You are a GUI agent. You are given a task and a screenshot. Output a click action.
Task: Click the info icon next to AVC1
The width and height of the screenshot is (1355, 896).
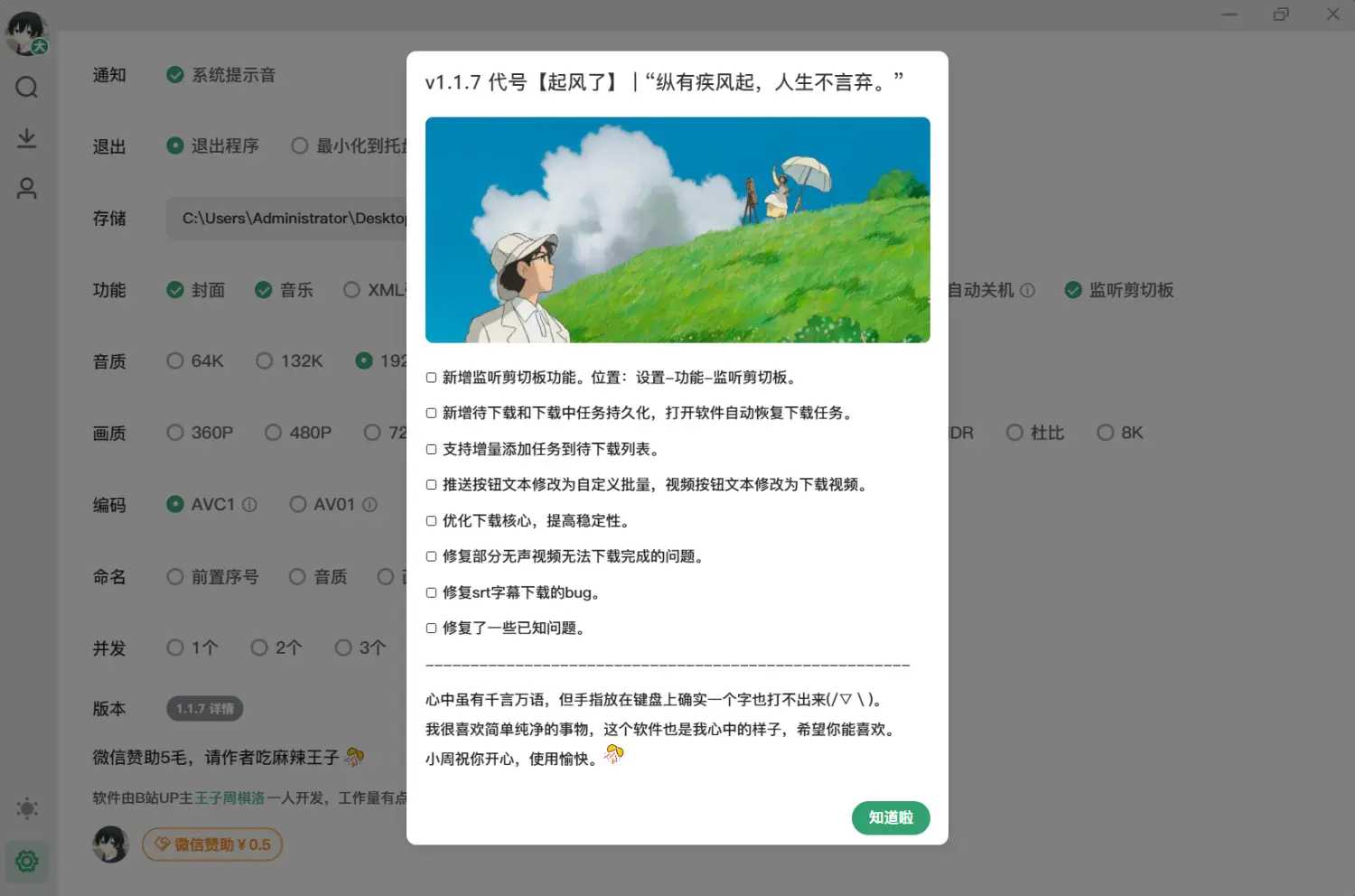249,505
